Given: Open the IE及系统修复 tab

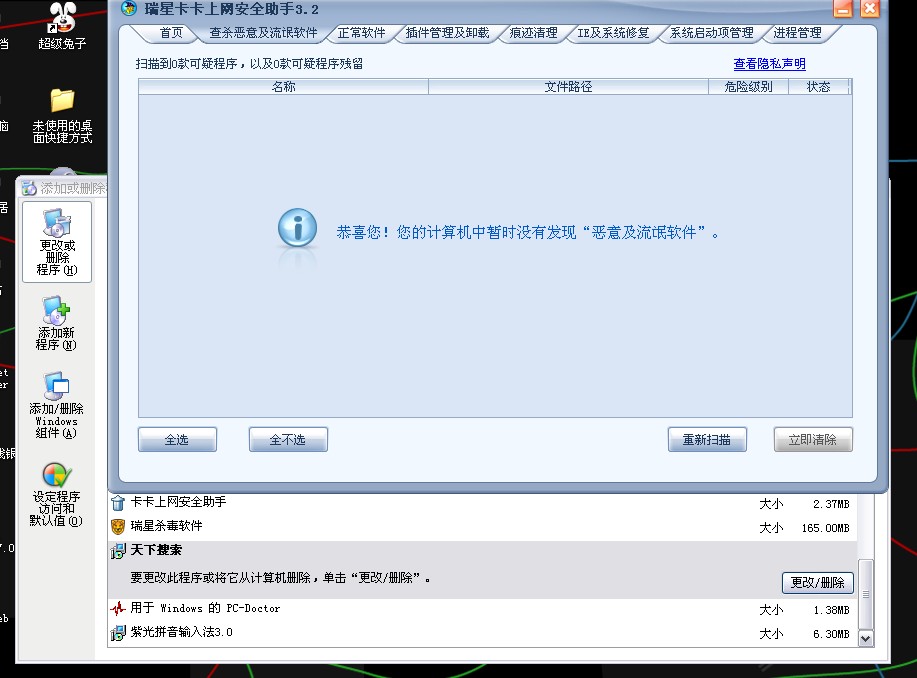Looking at the screenshot, I should [613, 33].
